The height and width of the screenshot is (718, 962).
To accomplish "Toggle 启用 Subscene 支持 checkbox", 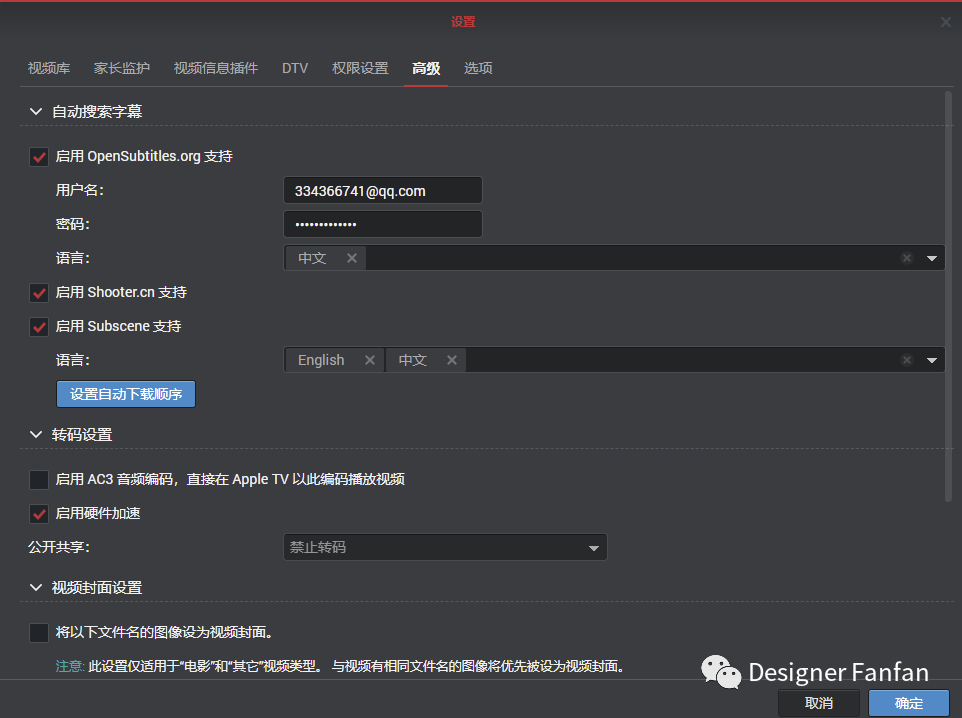I will coord(39,326).
